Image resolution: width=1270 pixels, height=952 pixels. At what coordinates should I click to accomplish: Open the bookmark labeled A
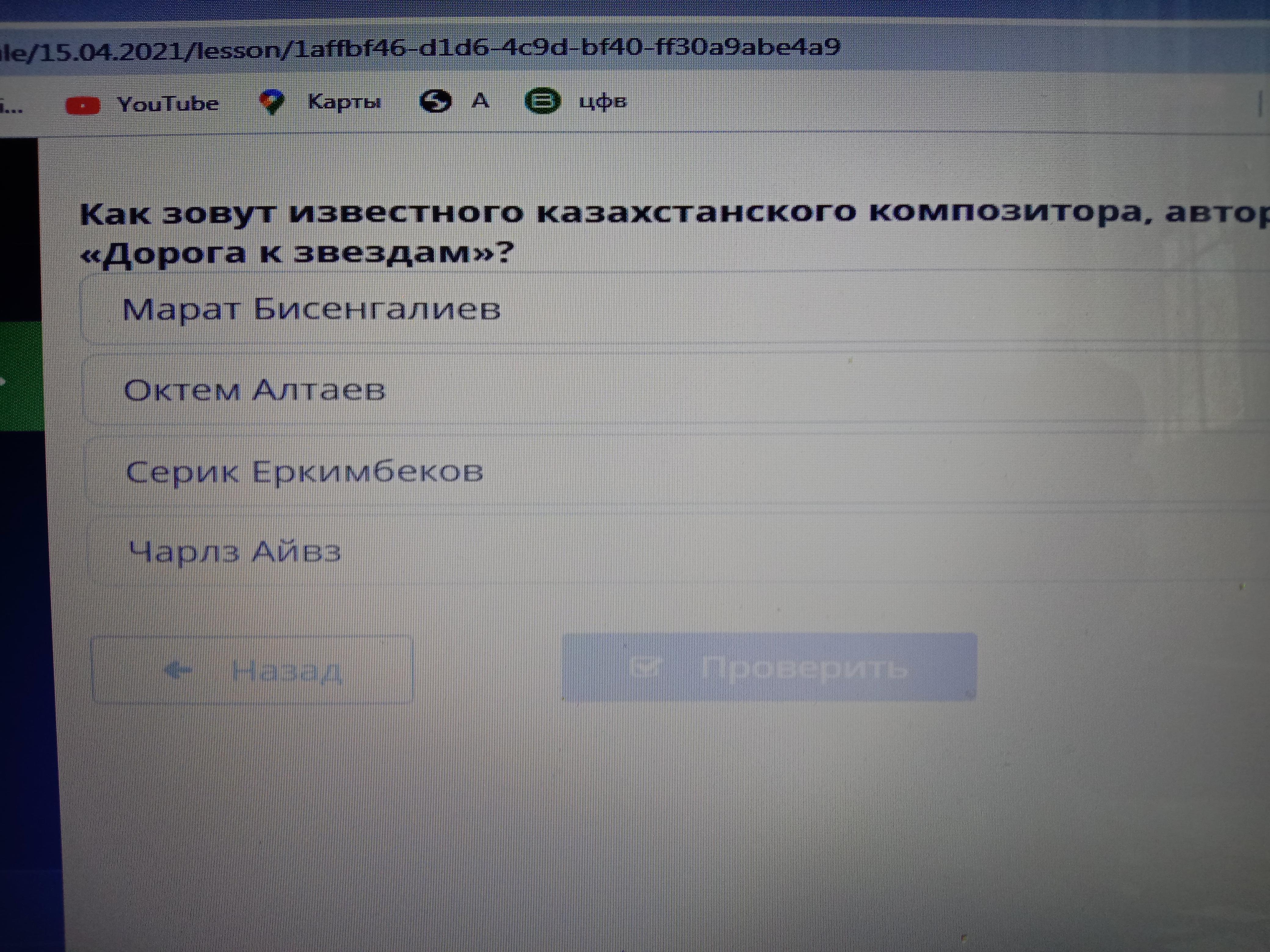tap(480, 102)
